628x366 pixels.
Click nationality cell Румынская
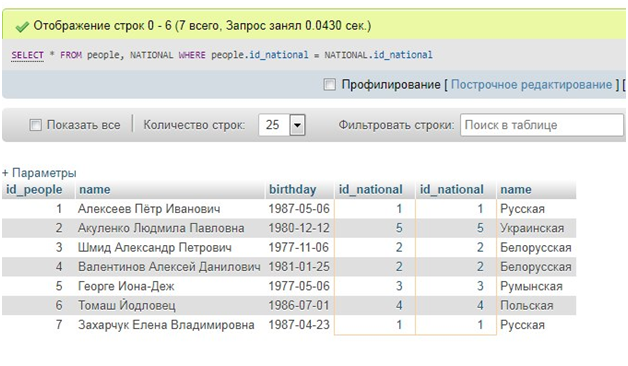coord(531,286)
